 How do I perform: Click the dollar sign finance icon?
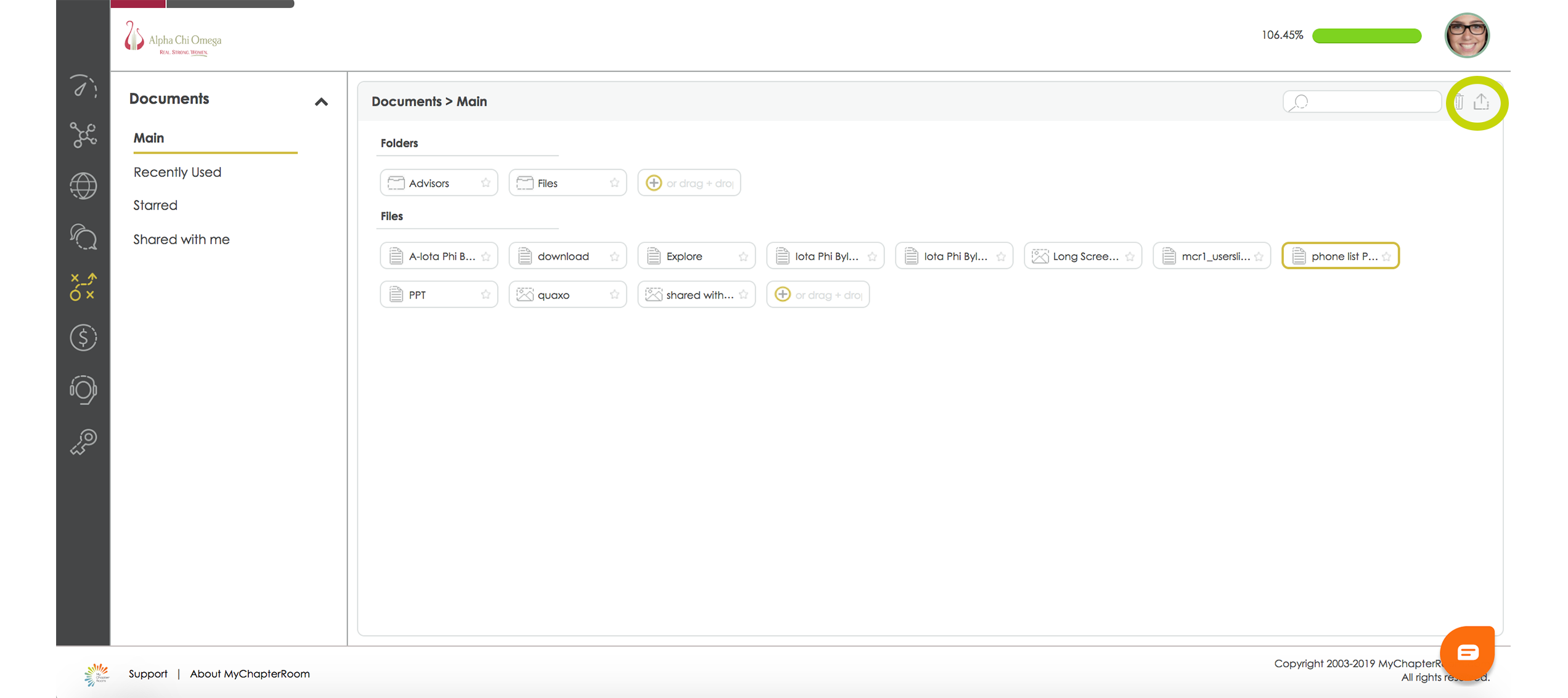[83, 338]
